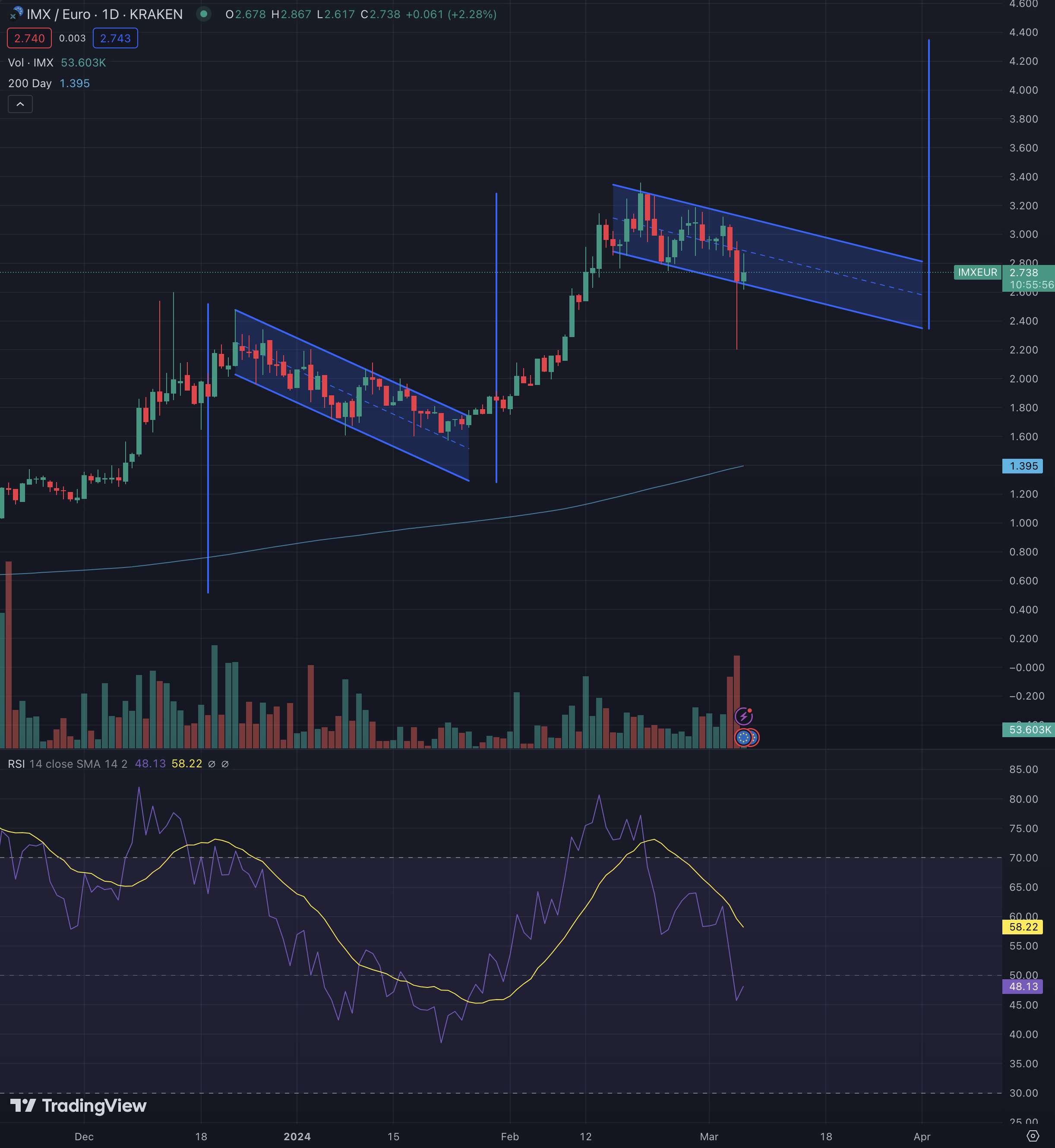Open the IMX / Euro symbol title

(104, 14)
